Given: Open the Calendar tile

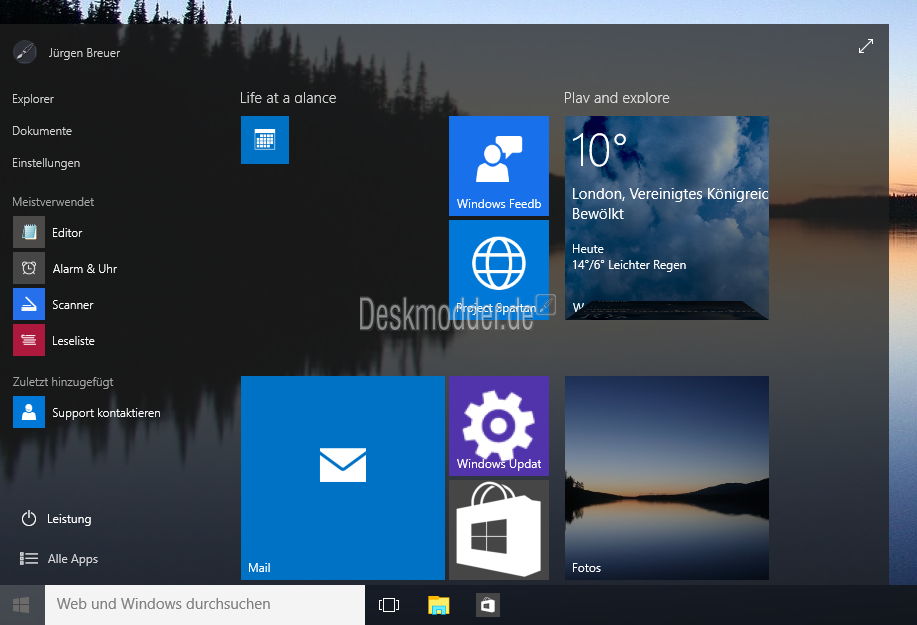Looking at the screenshot, I should (265, 140).
